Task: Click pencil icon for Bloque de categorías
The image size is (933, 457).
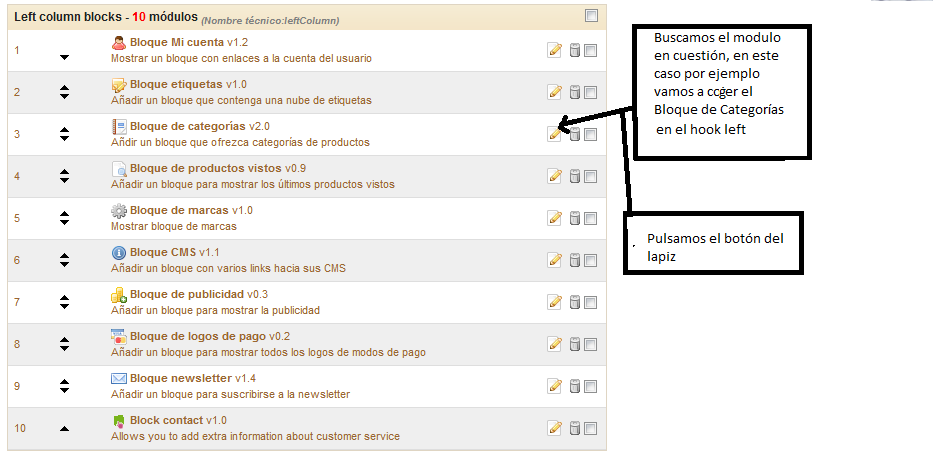Action: click(554, 134)
